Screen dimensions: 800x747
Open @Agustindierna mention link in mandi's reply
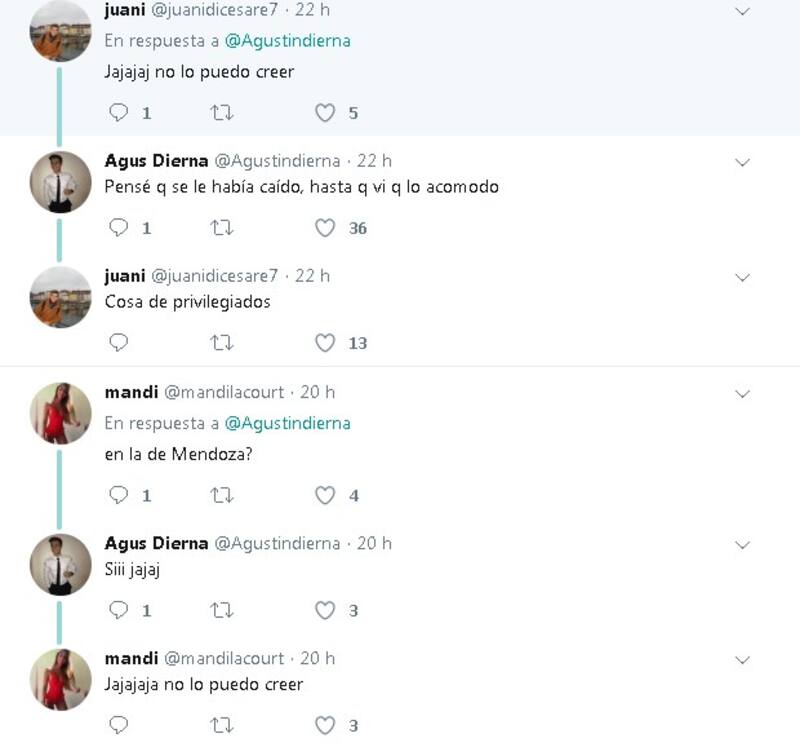pyautogui.click(x=287, y=423)
